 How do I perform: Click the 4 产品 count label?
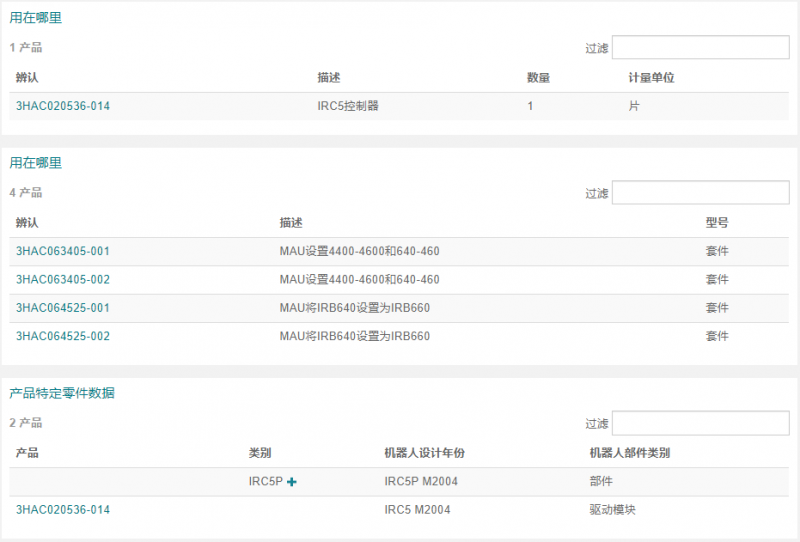coord(26,193)
